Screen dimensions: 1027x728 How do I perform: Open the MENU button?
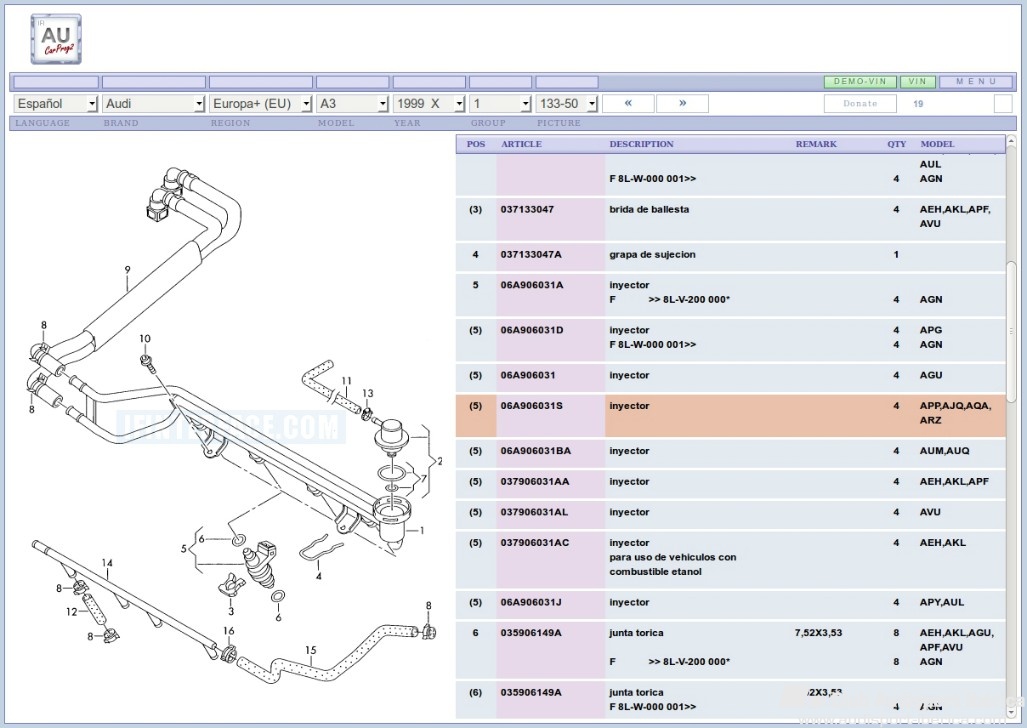976,82
